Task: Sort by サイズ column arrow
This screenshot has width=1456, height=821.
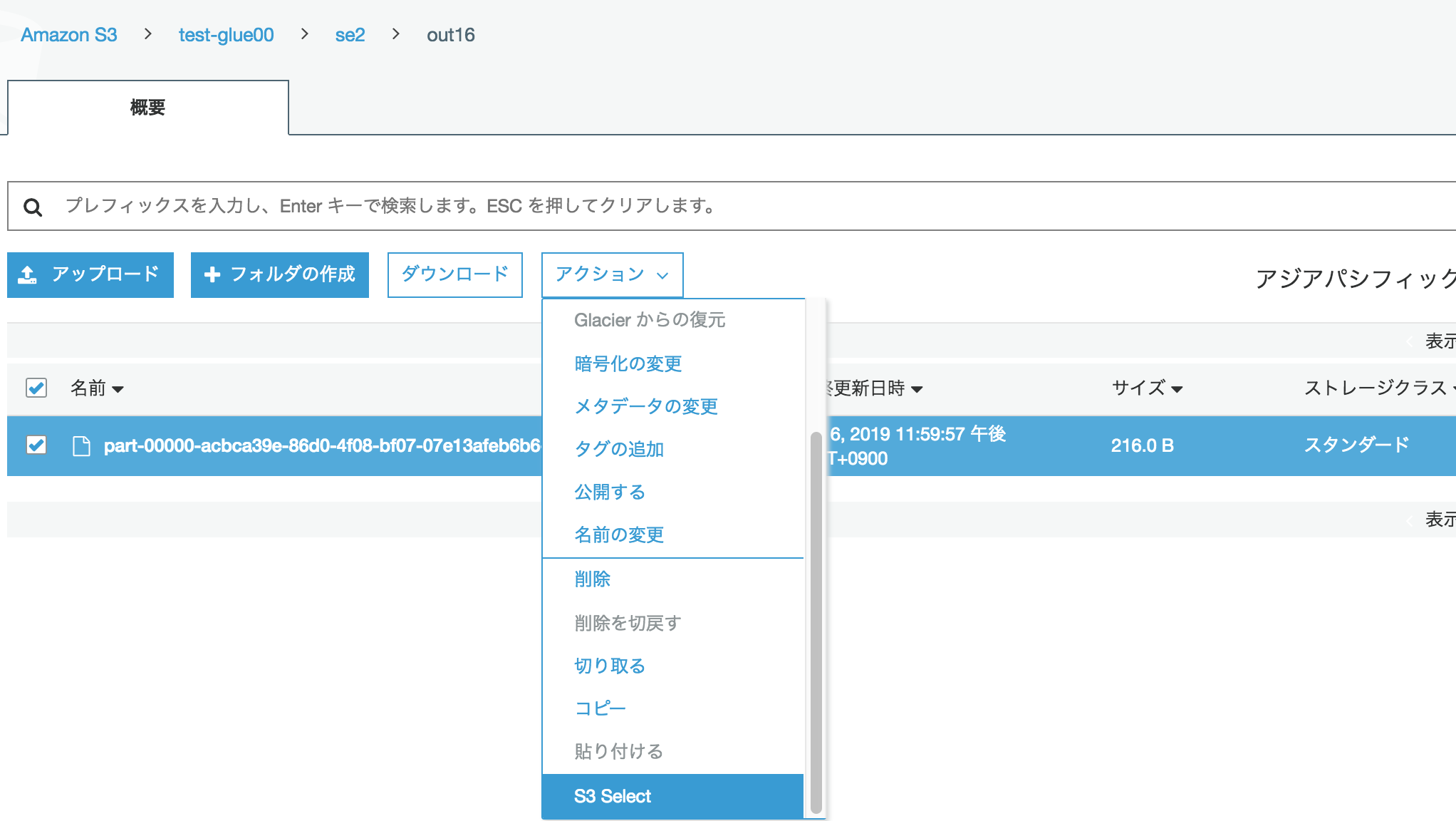Action: [1177, 389]
